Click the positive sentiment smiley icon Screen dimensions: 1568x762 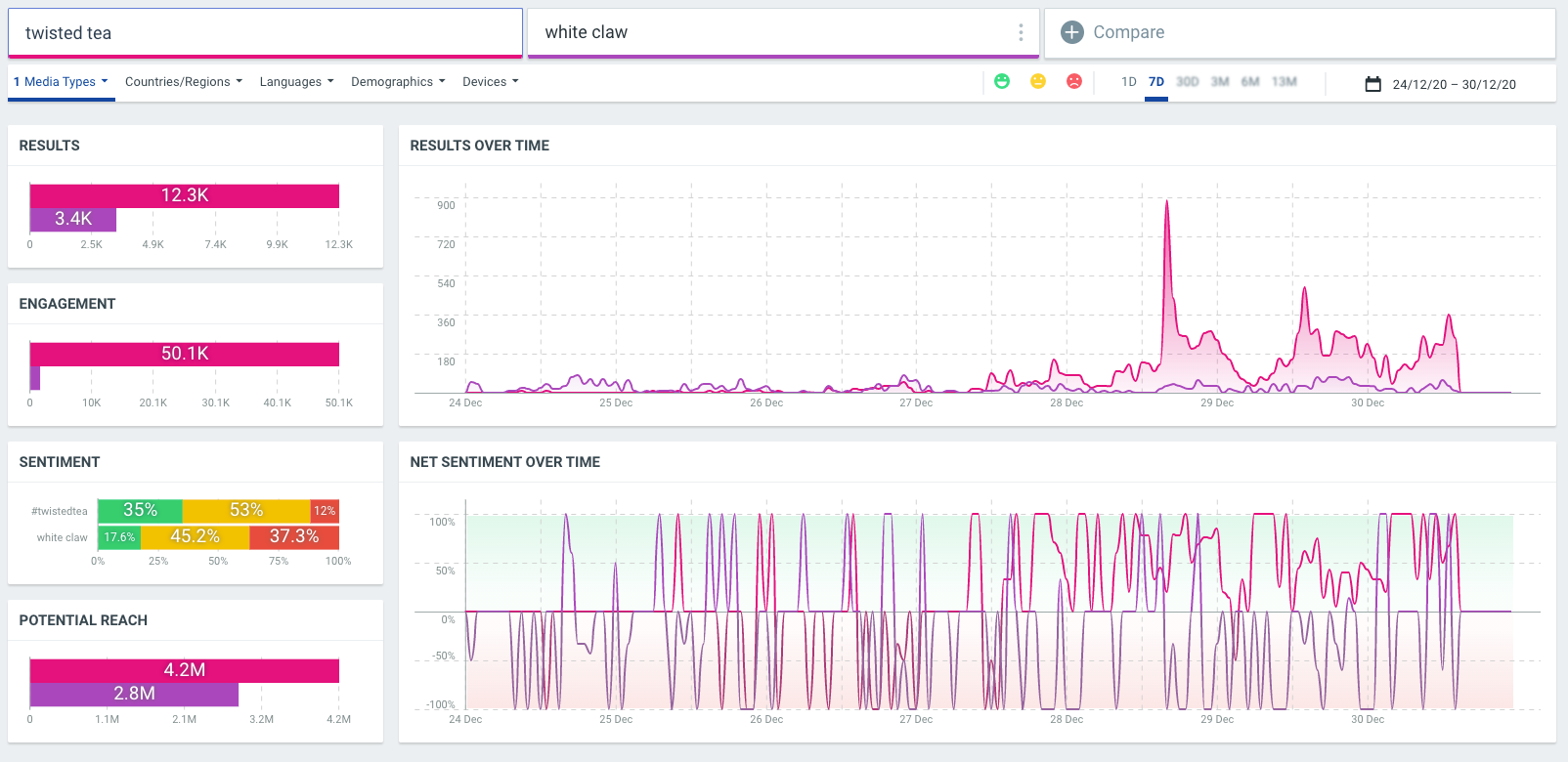1002,81
